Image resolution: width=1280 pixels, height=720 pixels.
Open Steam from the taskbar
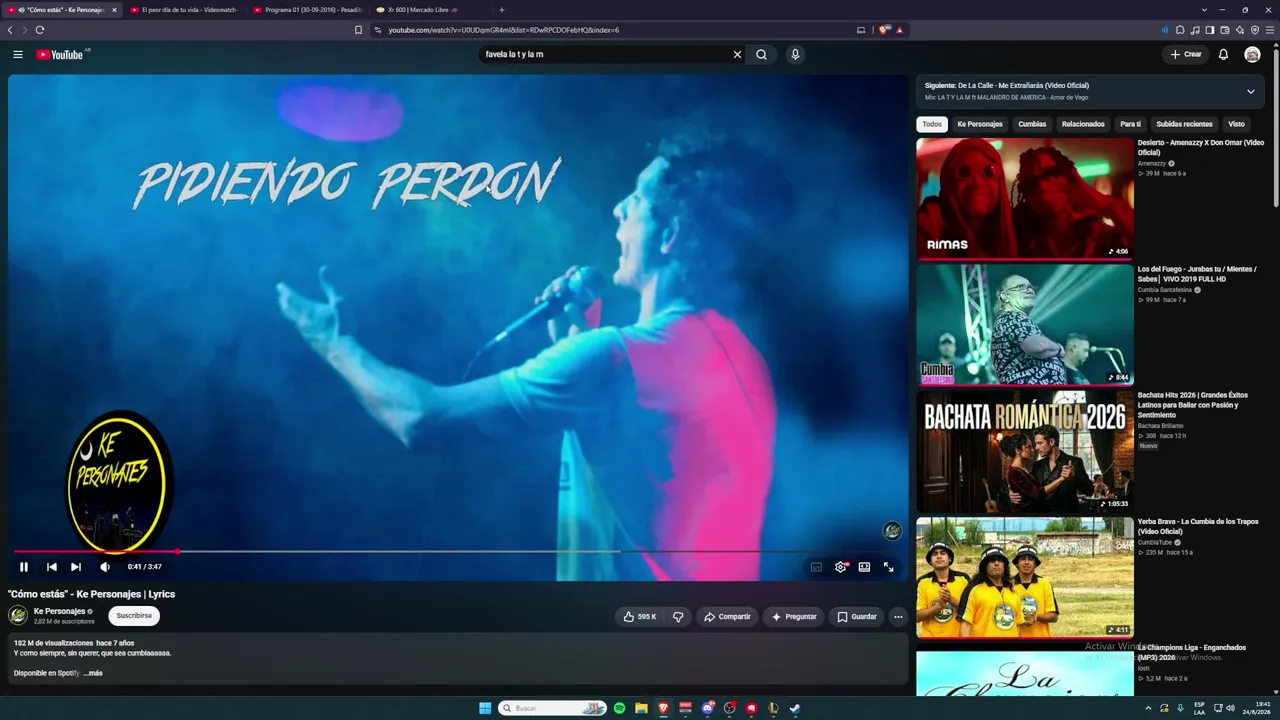tap(795, 708)
